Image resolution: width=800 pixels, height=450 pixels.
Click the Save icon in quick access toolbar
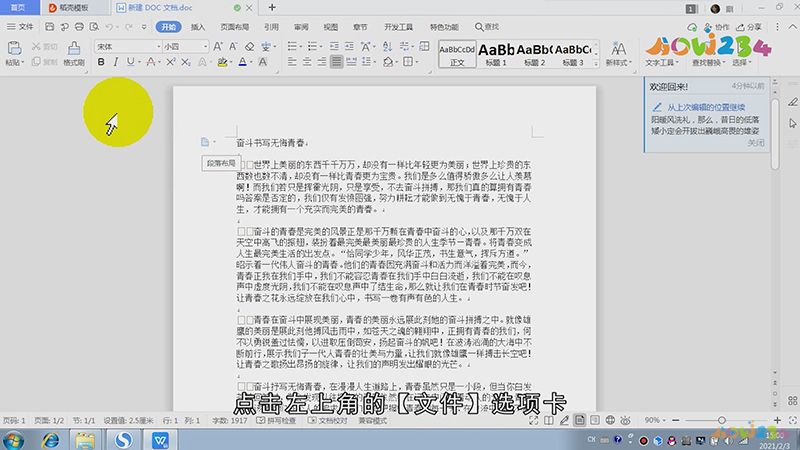tap(49, 27)
